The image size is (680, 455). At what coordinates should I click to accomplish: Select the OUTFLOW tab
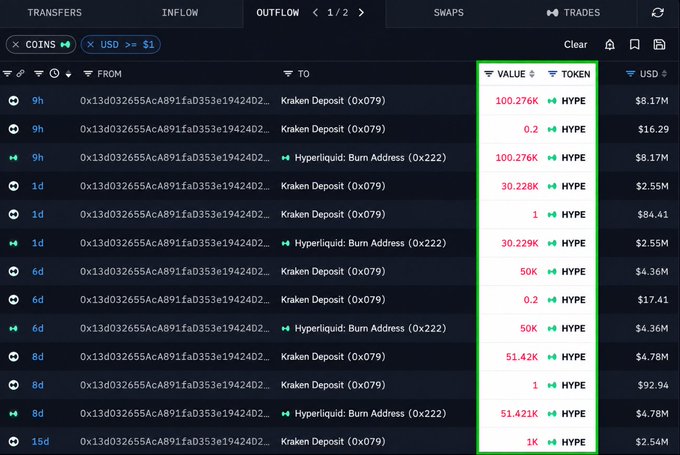[278, 13]
